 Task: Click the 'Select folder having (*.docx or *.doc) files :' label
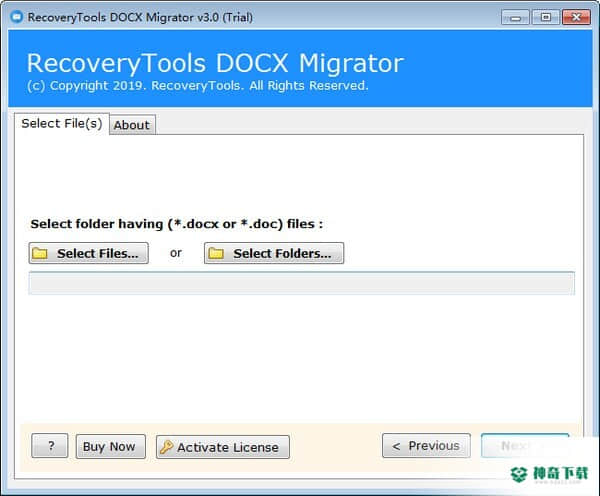[177, 224]
